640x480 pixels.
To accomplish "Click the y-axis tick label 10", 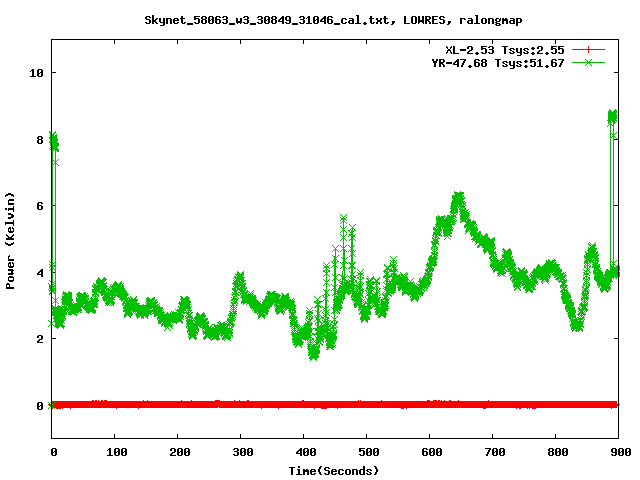I will (36, 73).
